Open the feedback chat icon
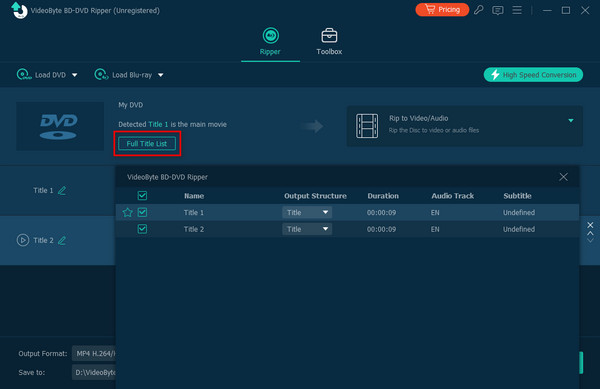Screen dimensions: 600x389 tap(497, 10)
